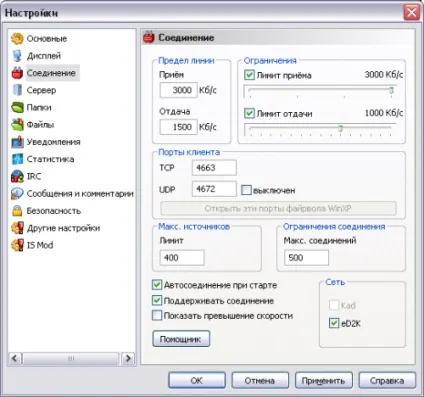Enable the UDP выключен checkbox
The height and width of the screenshot is (397, 424).
point(246,190)
